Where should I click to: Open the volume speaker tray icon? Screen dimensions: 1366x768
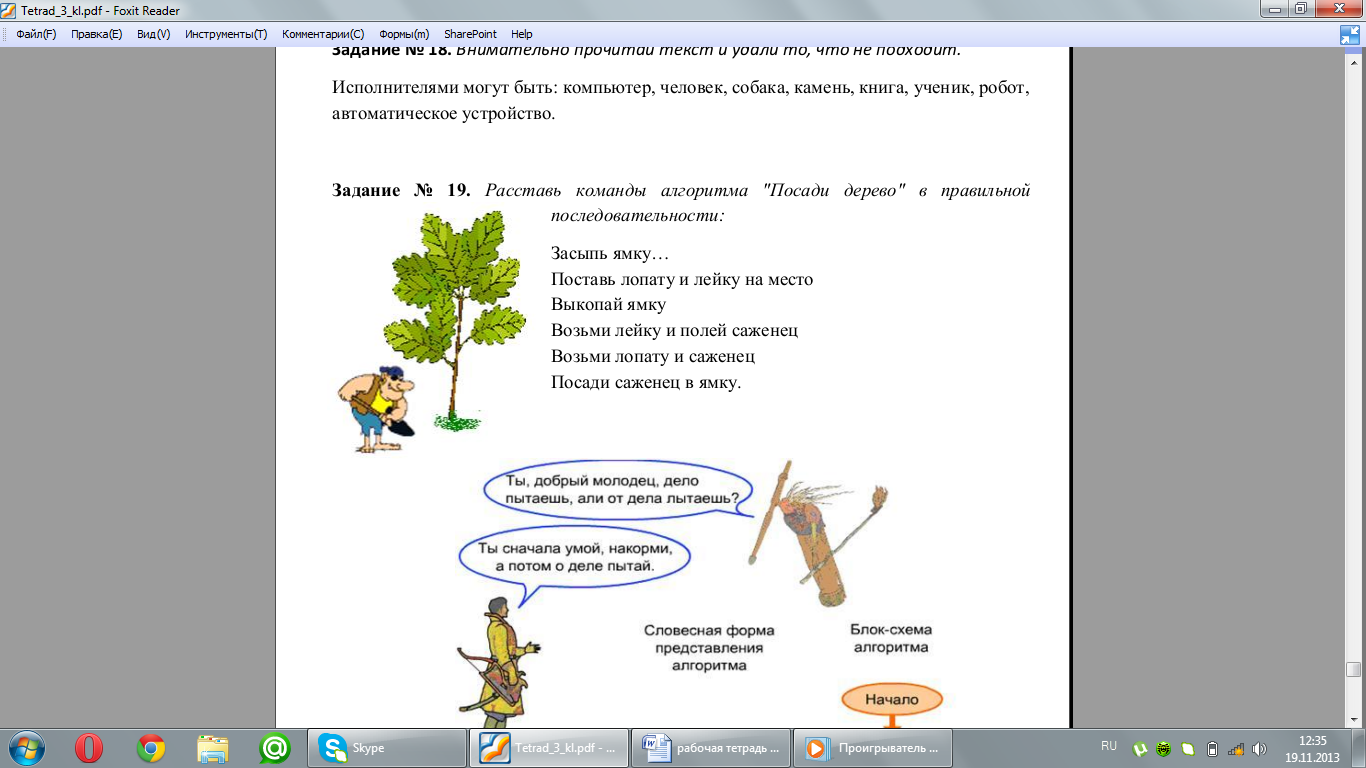[x=1259, y=748]
